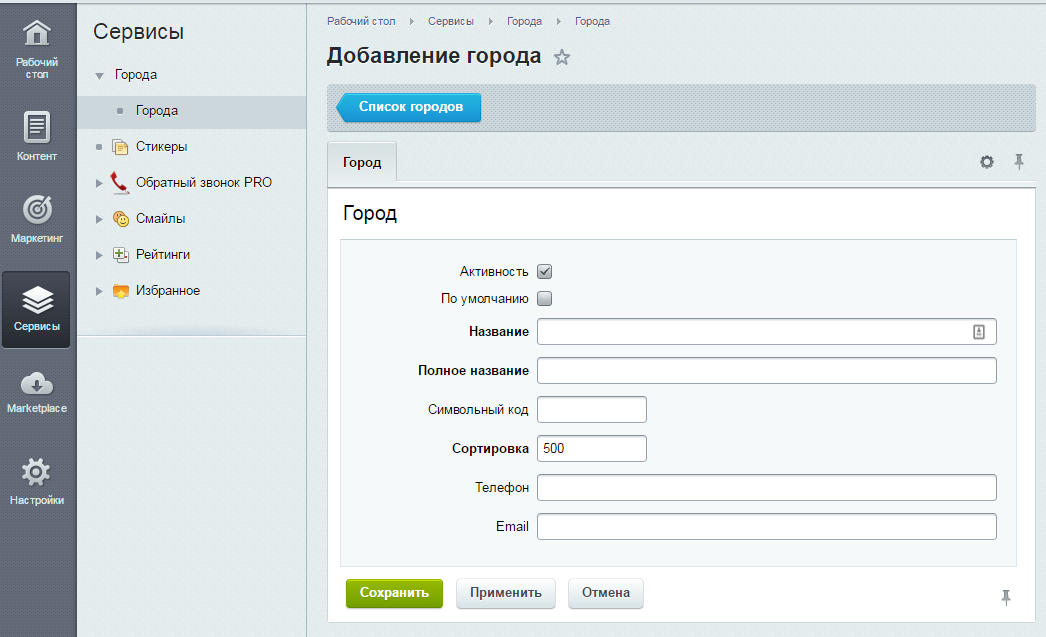Click the Список городов button
Viewport: 1046px width, 637px height.
pos(410,107)
